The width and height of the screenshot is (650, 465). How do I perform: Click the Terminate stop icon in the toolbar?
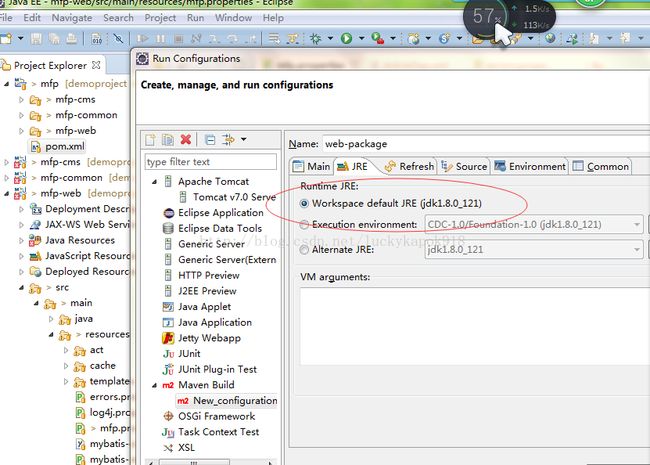179,39
